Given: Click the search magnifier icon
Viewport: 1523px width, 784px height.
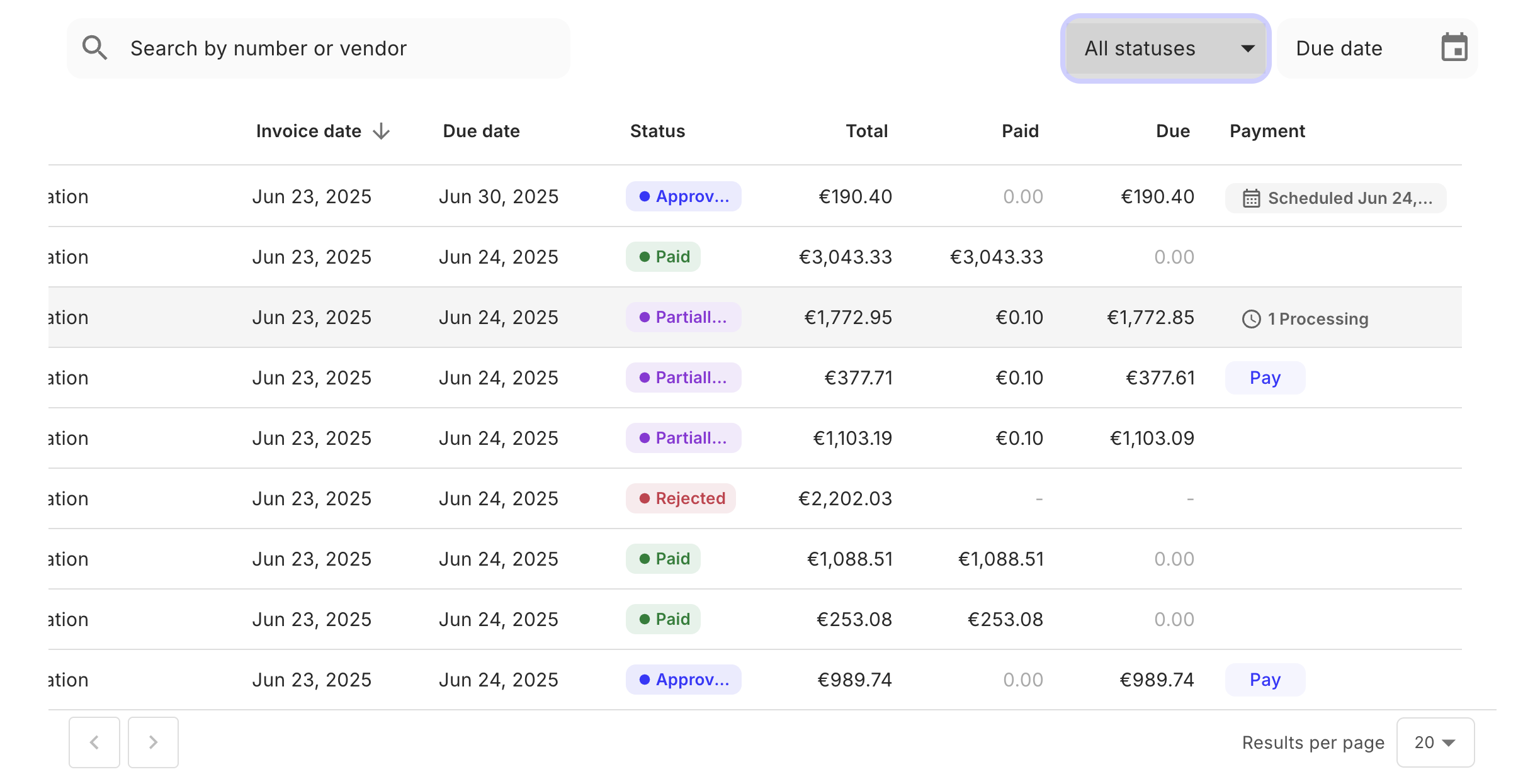Looking at the screenshot, I should point(94,48).
